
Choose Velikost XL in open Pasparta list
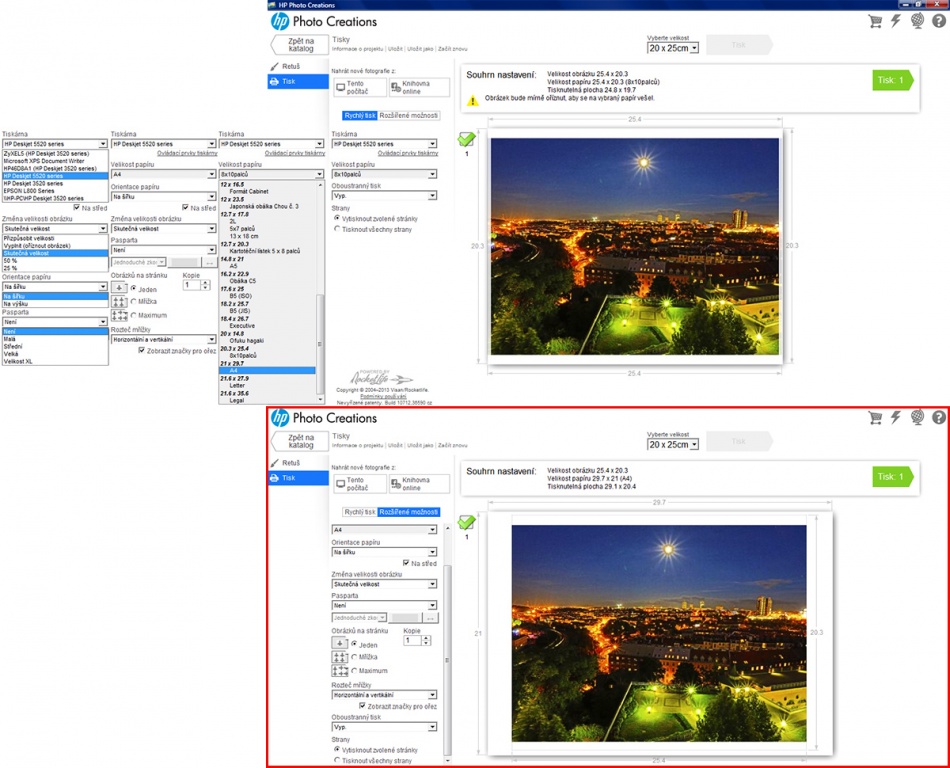55,361
